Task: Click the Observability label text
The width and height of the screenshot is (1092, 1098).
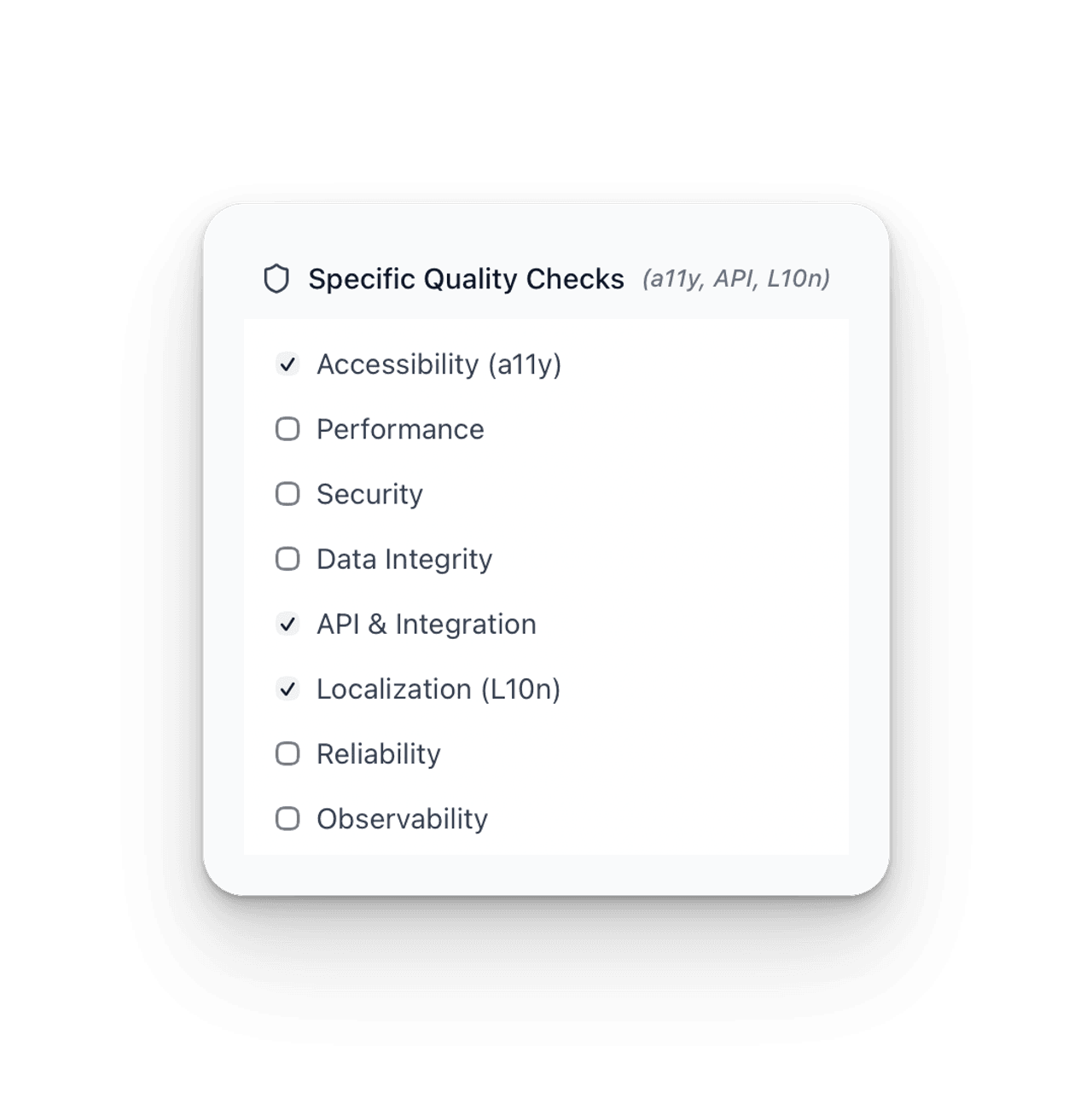Action: 401,818
